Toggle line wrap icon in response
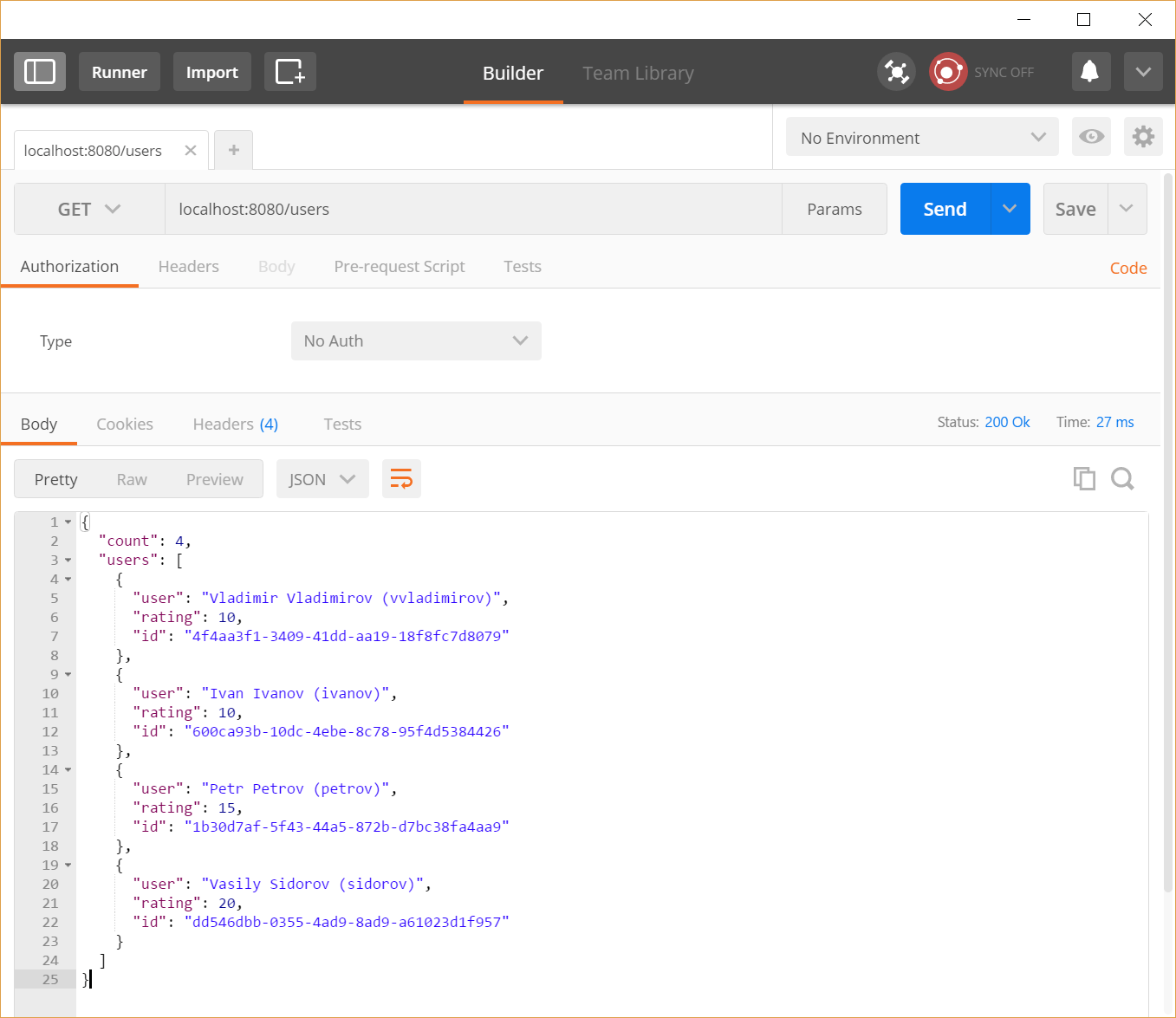Screen dimensions: 1176x1018 click(401, 479)
